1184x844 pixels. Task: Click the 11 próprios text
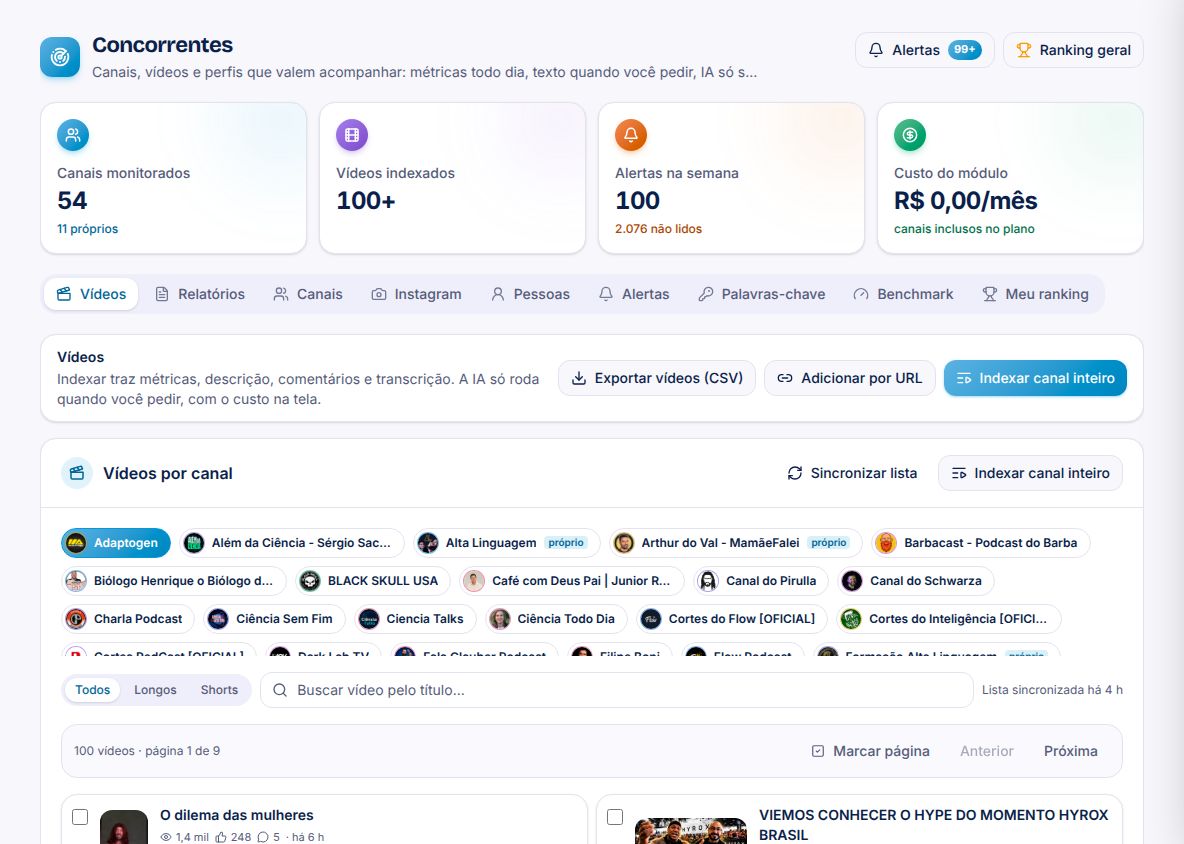tap(88, 229)
